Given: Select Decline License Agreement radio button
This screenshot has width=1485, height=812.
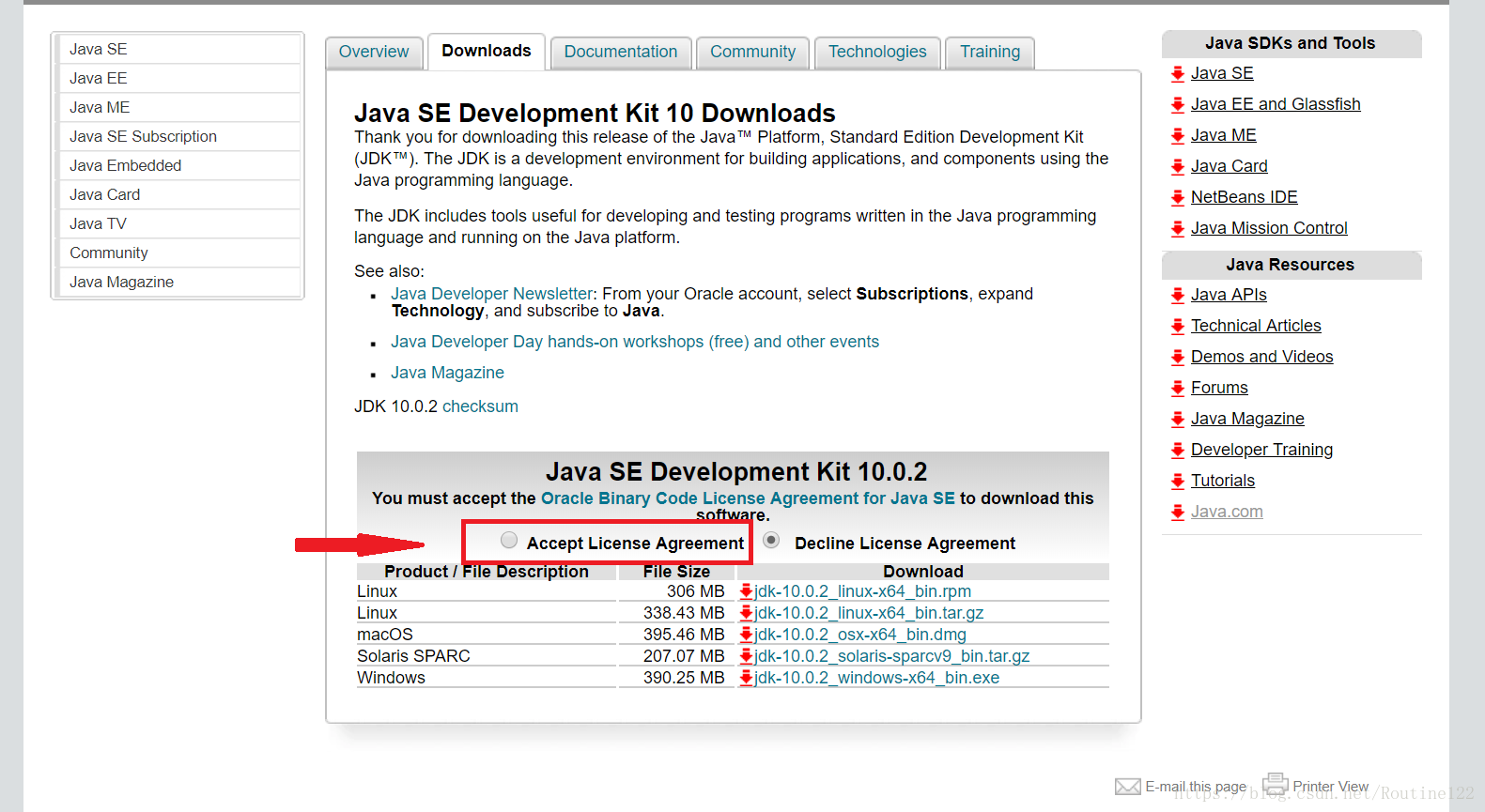Looking at the screenshot, I should click(771, 540).
